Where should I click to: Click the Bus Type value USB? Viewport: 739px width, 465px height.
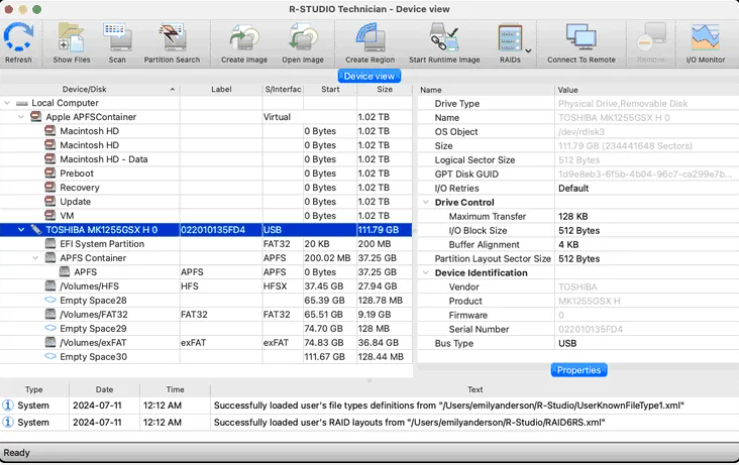pyautogui.click(x=567, y=343)
